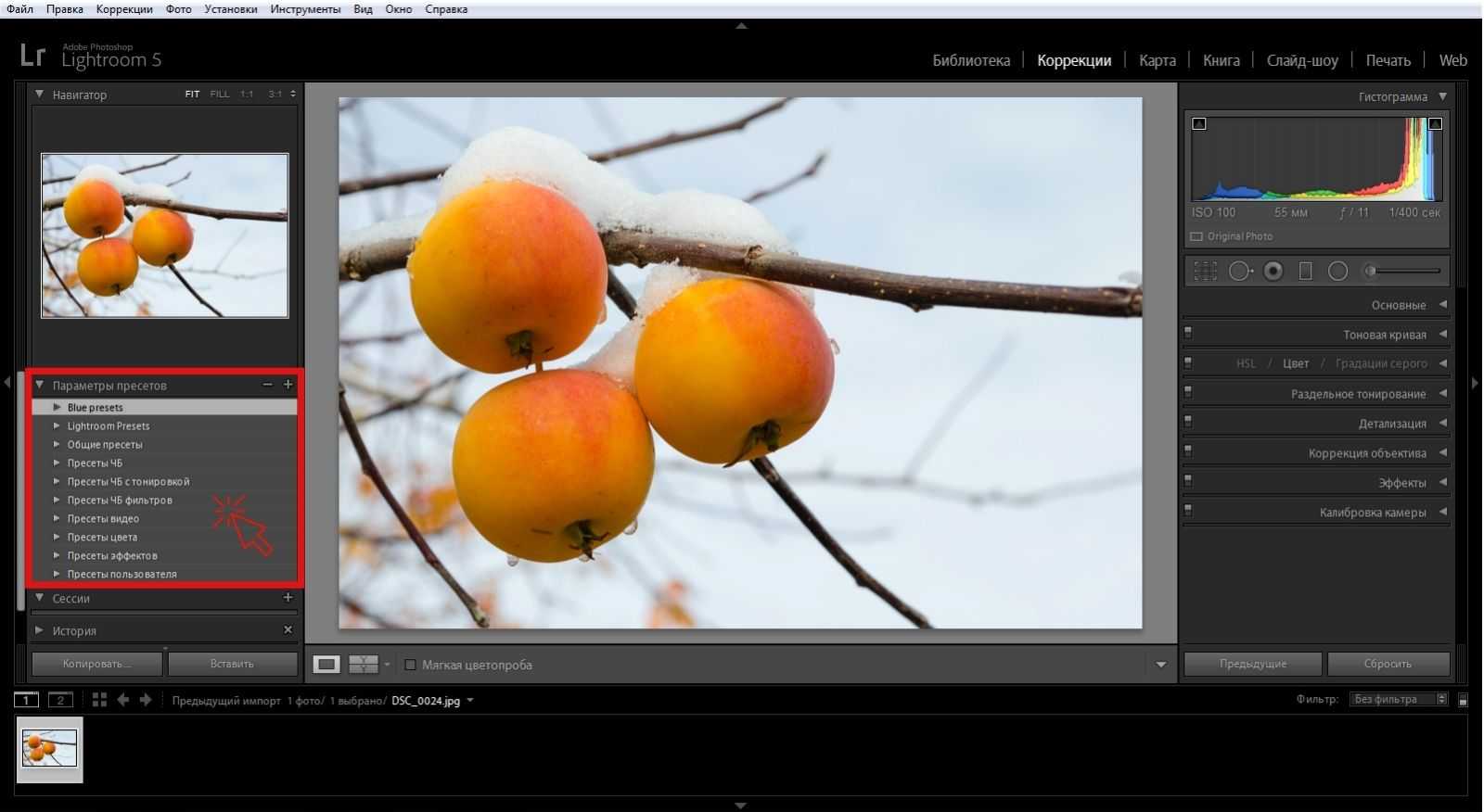Select the Spot Removal tool
Screen dimensions: 1484x812
click(1239, 271)
